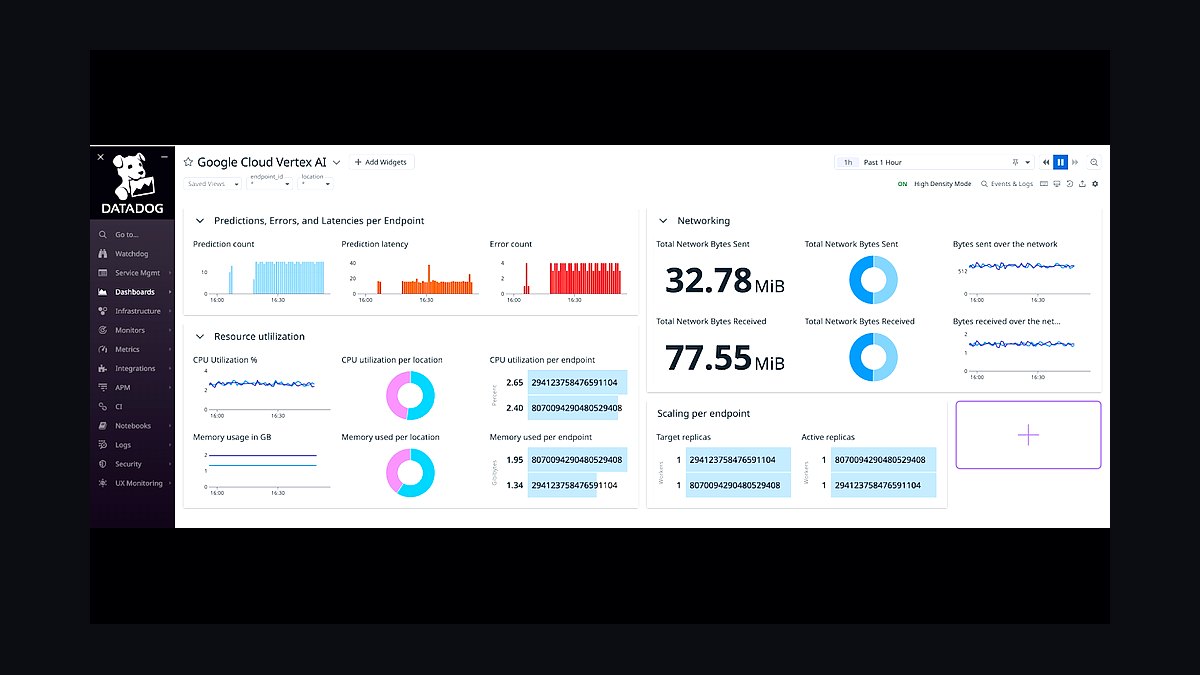Click the Notebooks sidebar icon

[x=104, y=425]
